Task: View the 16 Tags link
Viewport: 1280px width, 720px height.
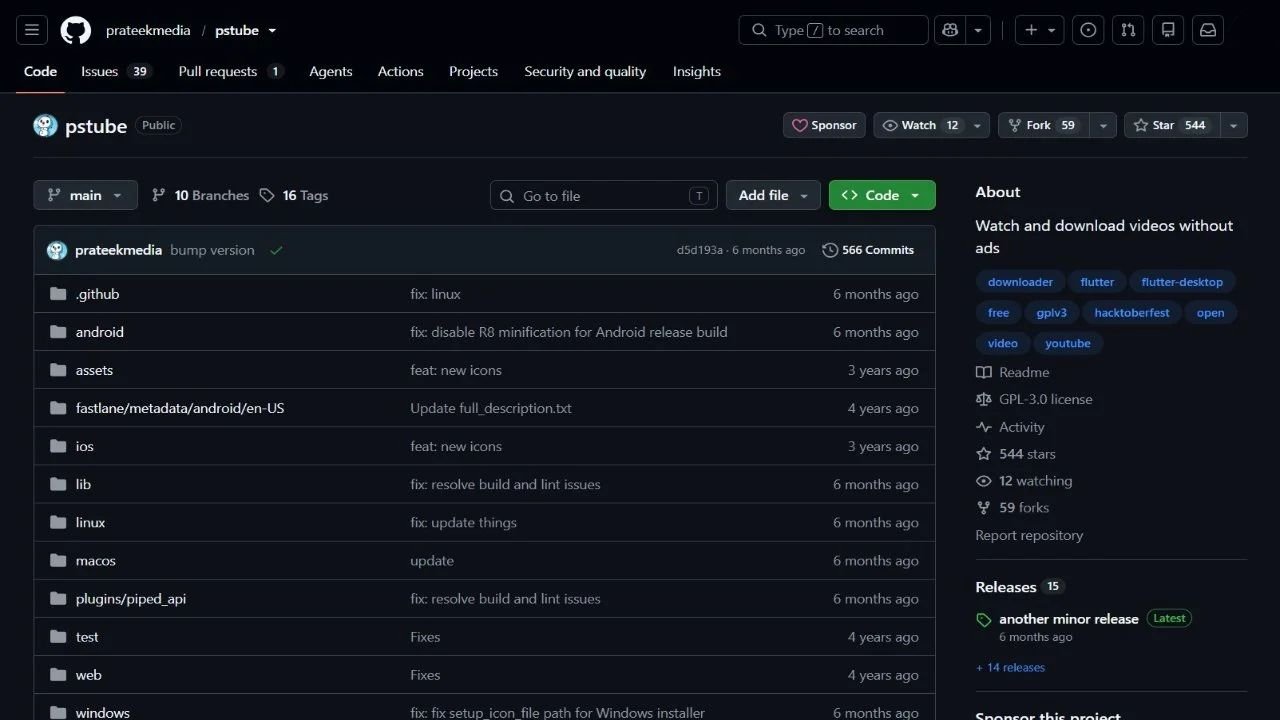Action: pos(293,195)
